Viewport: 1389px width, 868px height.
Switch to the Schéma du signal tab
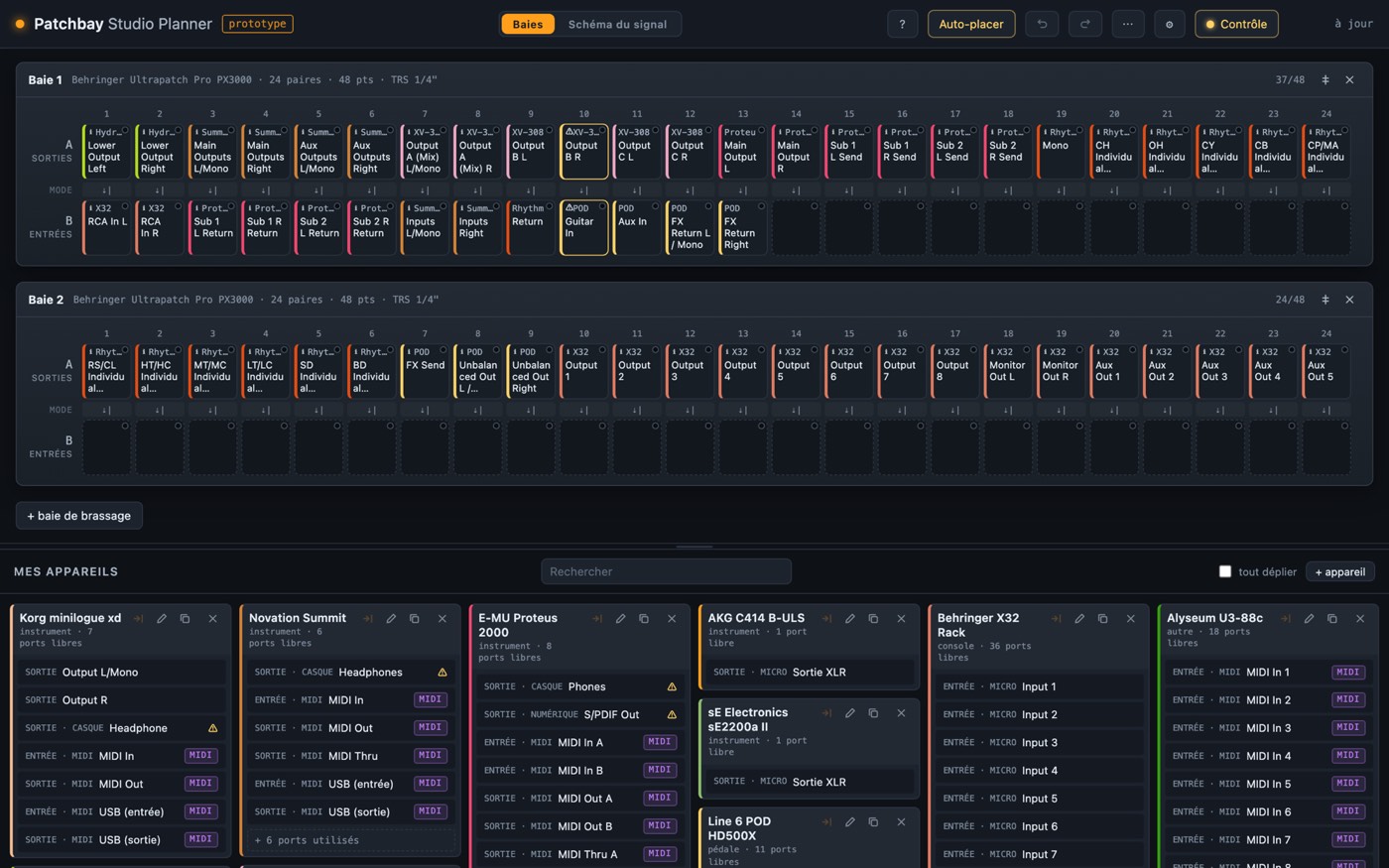pyautogui.click(x=617, y=24)
